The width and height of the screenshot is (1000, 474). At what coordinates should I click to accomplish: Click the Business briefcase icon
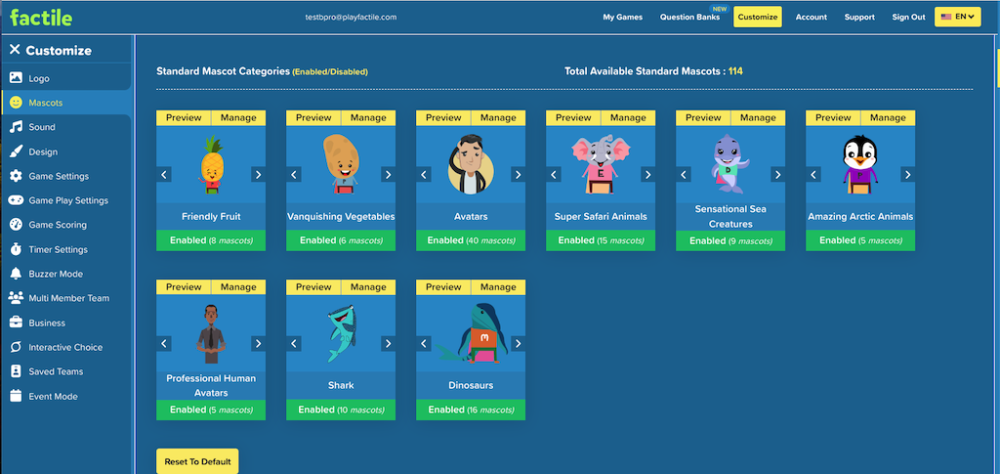pos(16,323)
